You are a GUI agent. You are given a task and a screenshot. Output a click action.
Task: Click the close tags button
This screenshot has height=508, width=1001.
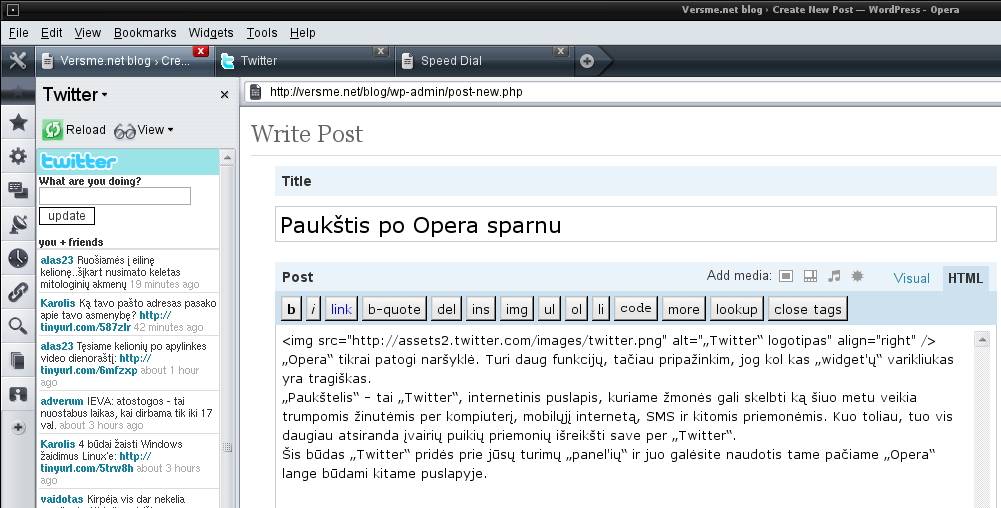808,309
